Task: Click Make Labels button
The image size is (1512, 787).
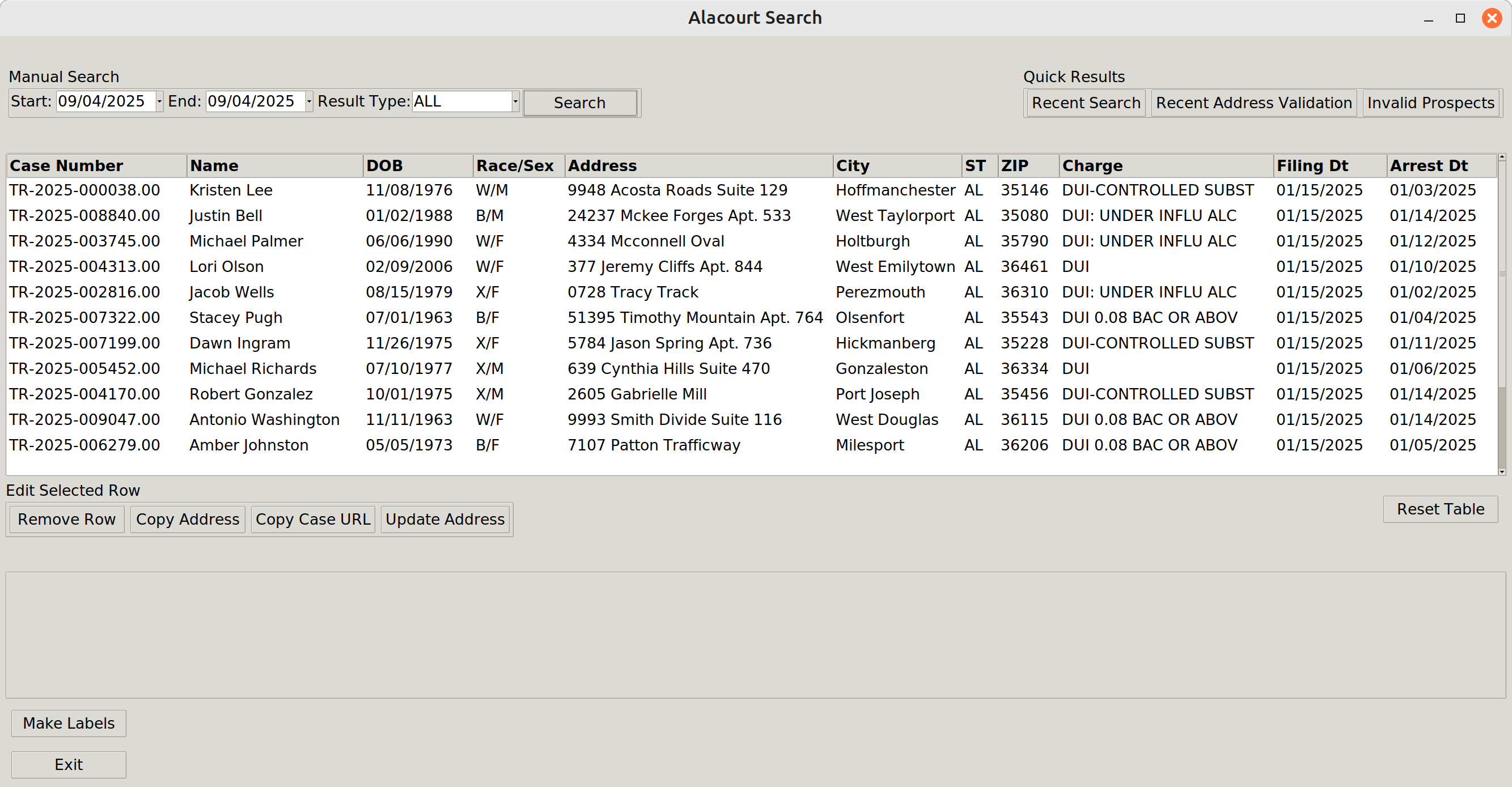Action: (69, 723)
